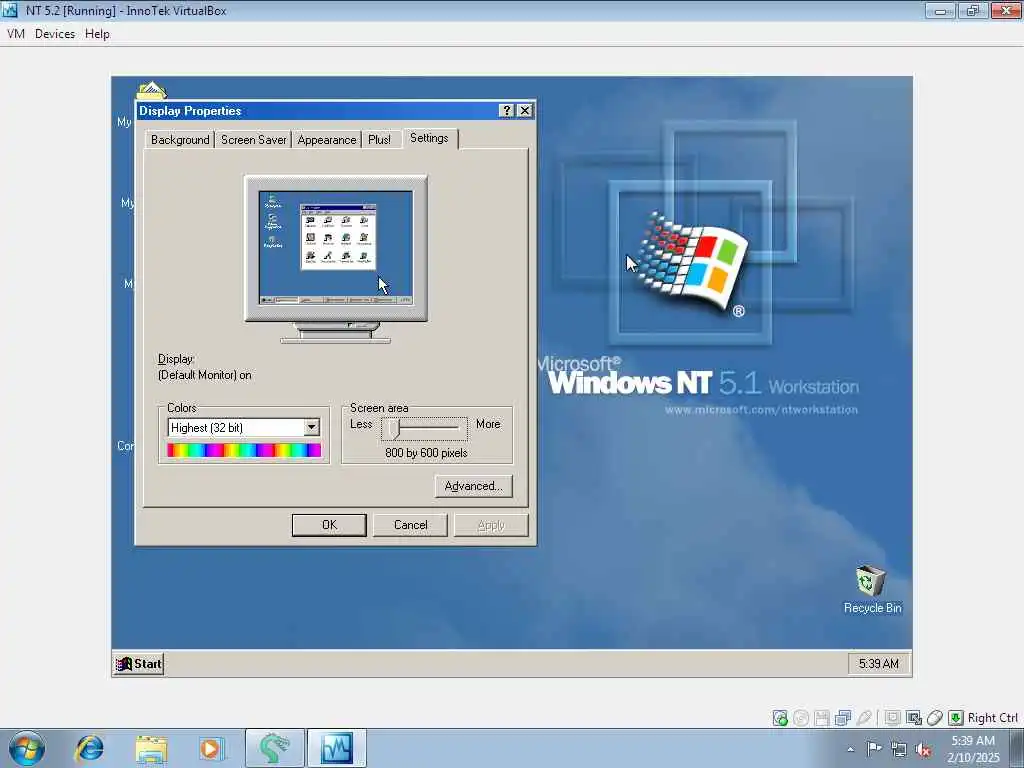The image size is (1024, 768).
Task: Click the Action Center flag tray icon
Action: pos(874,749)
